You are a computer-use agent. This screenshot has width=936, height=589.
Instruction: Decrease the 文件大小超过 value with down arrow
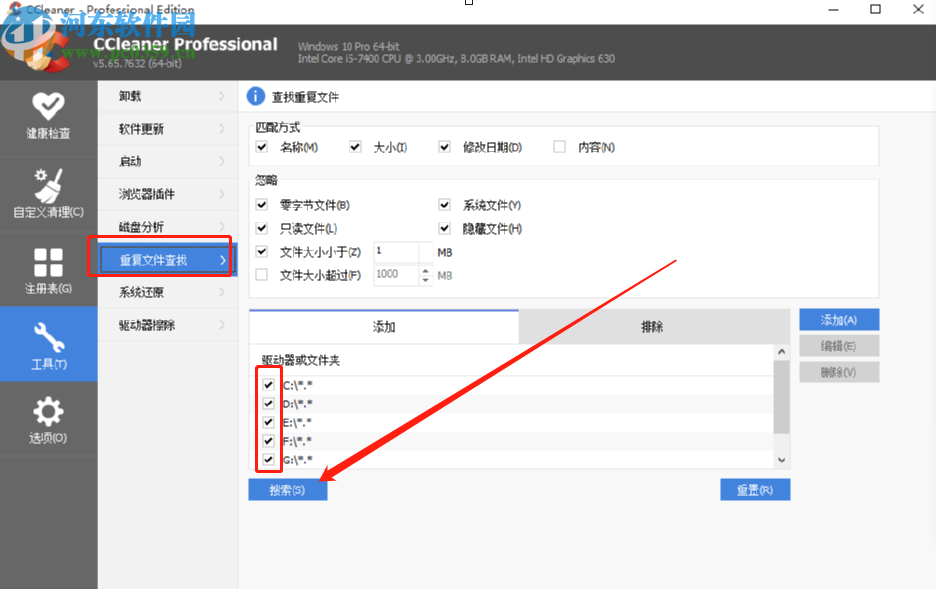[x=426, y=280]
